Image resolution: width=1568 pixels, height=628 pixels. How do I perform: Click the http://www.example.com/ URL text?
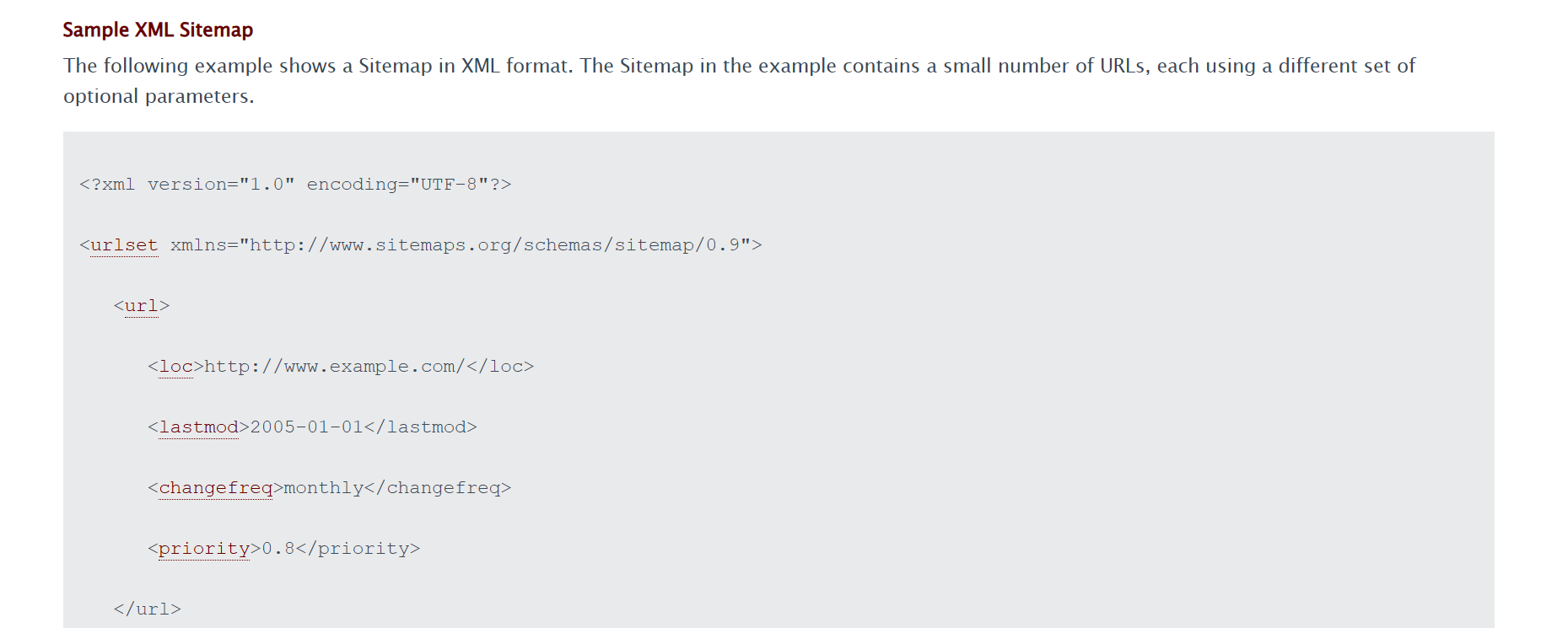coord(334,367)
